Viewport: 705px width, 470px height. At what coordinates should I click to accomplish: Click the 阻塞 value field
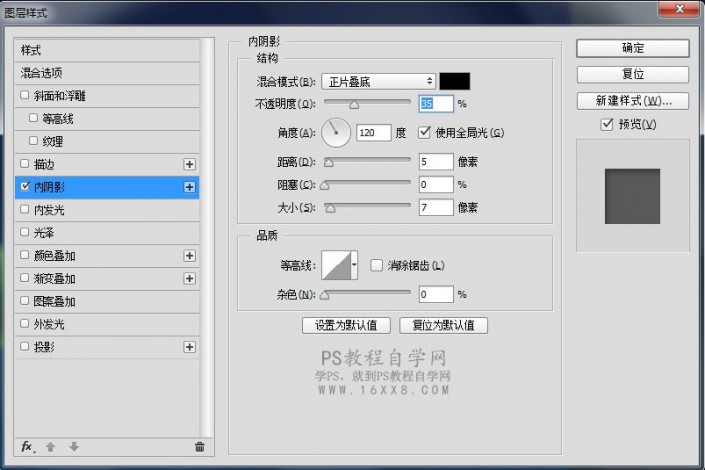436,184
